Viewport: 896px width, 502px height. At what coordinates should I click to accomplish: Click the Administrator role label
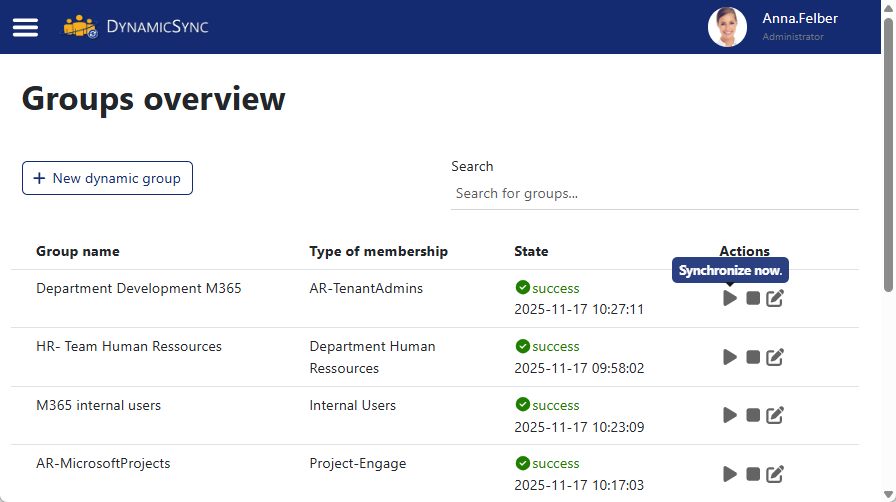click(x=793, y=37)
